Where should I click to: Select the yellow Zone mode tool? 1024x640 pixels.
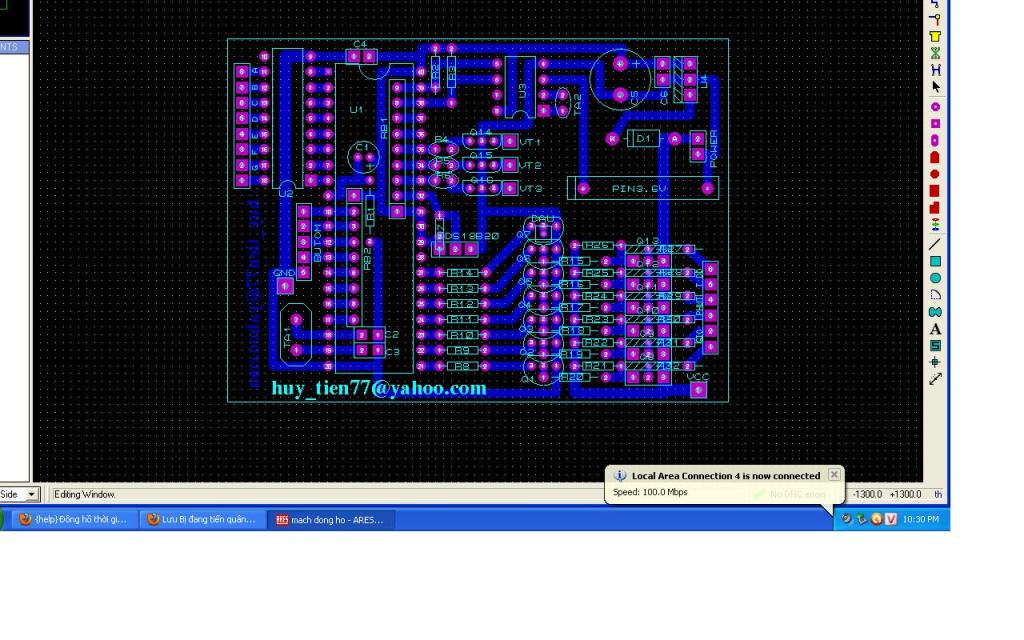coord(935,36)
